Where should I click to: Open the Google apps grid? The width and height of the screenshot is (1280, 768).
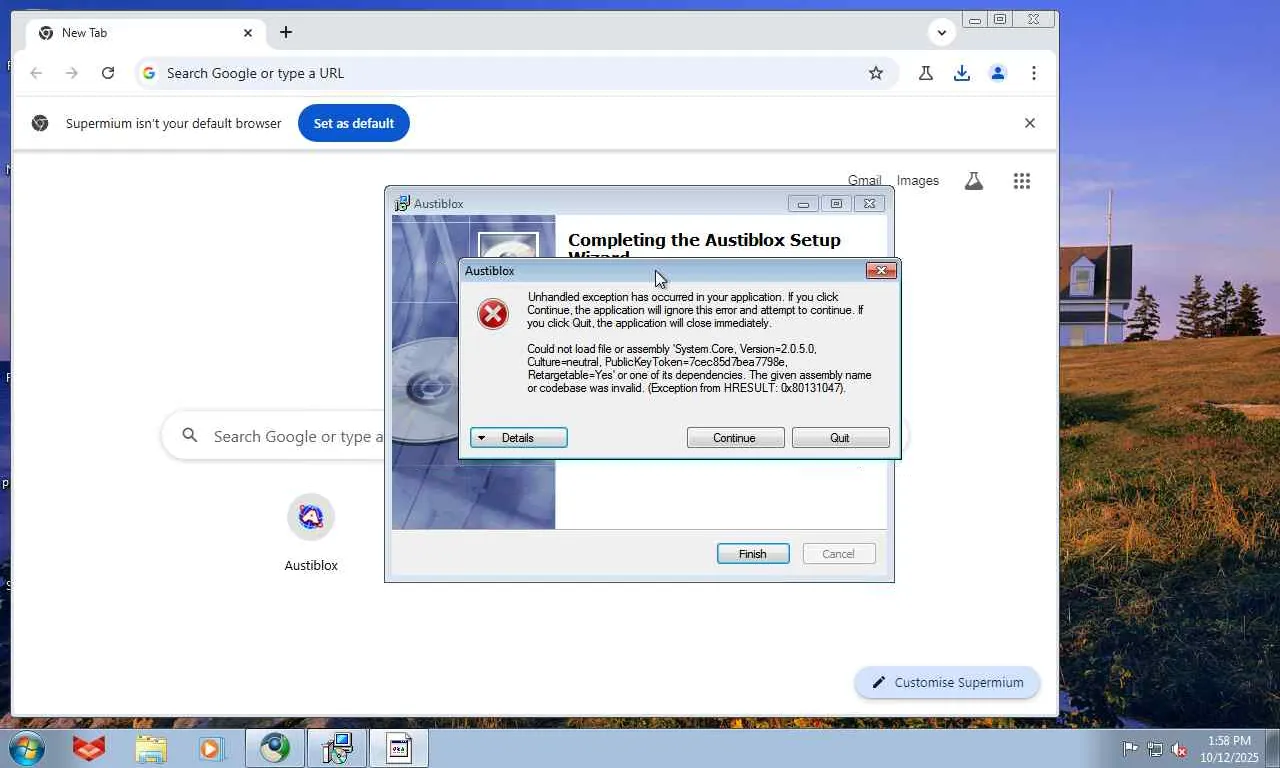(x=1021, y=181)
